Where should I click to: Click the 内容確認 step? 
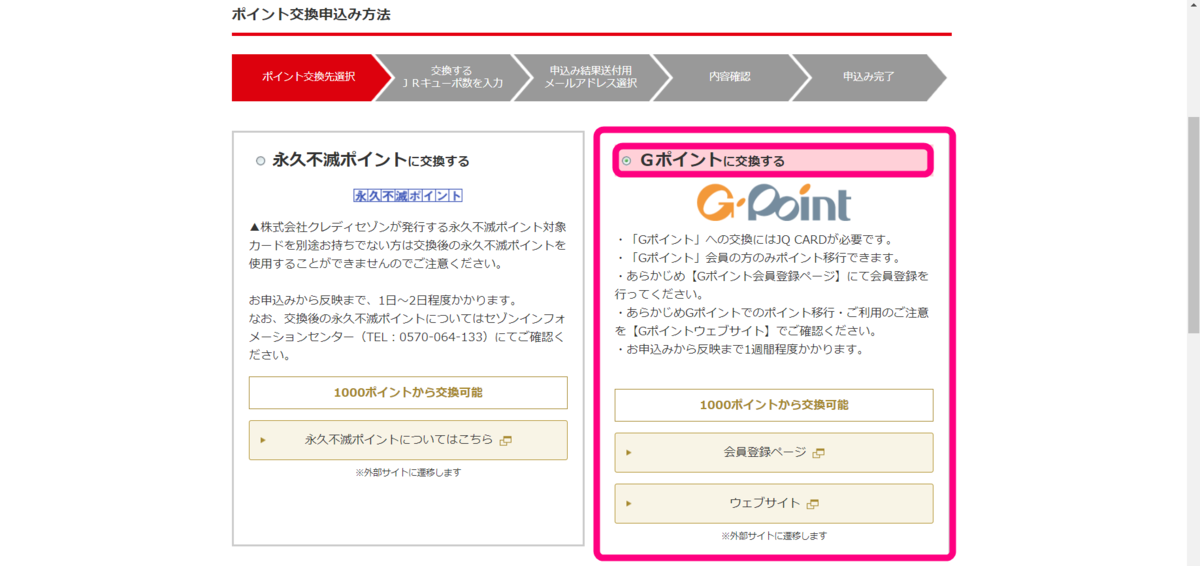730,77
